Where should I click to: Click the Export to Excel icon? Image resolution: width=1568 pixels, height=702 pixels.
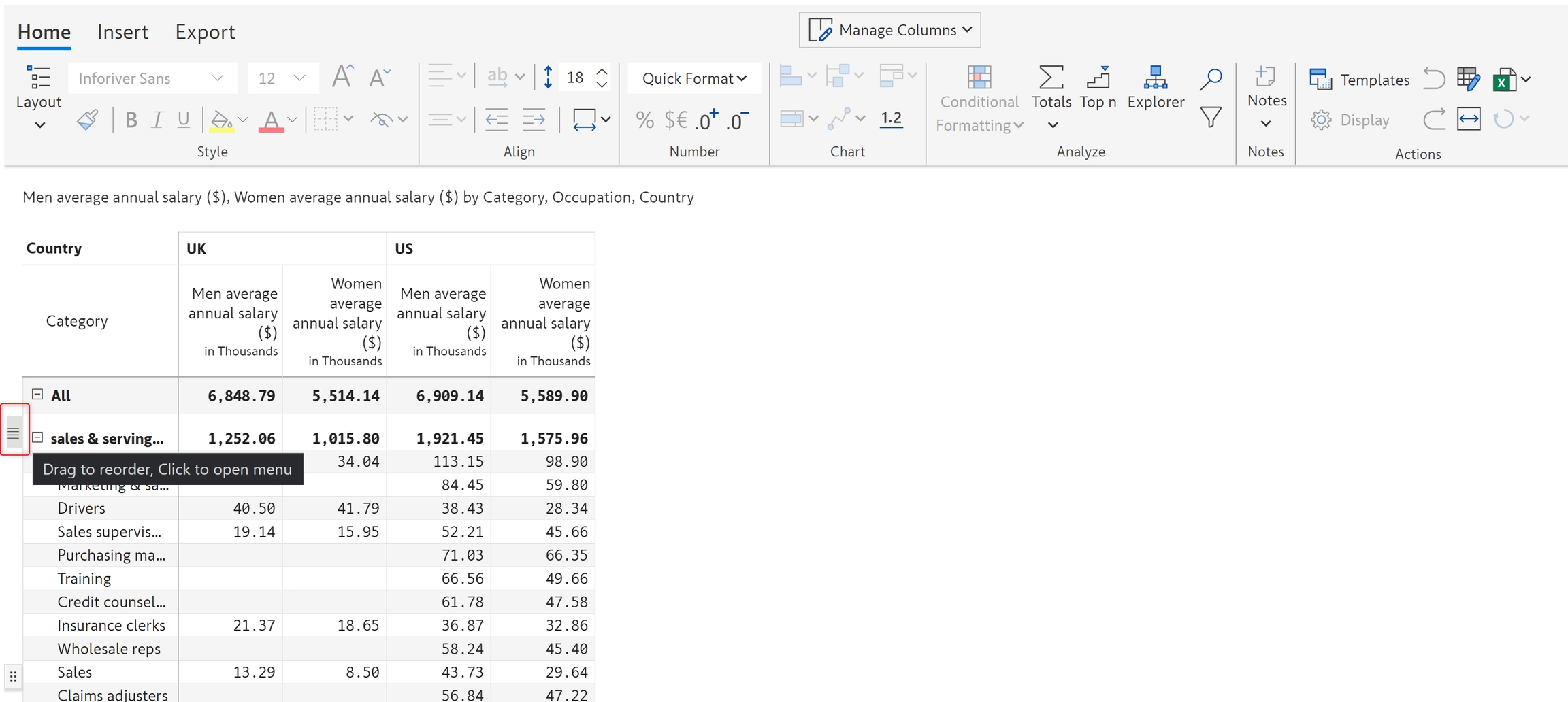tap(1504, 80)
